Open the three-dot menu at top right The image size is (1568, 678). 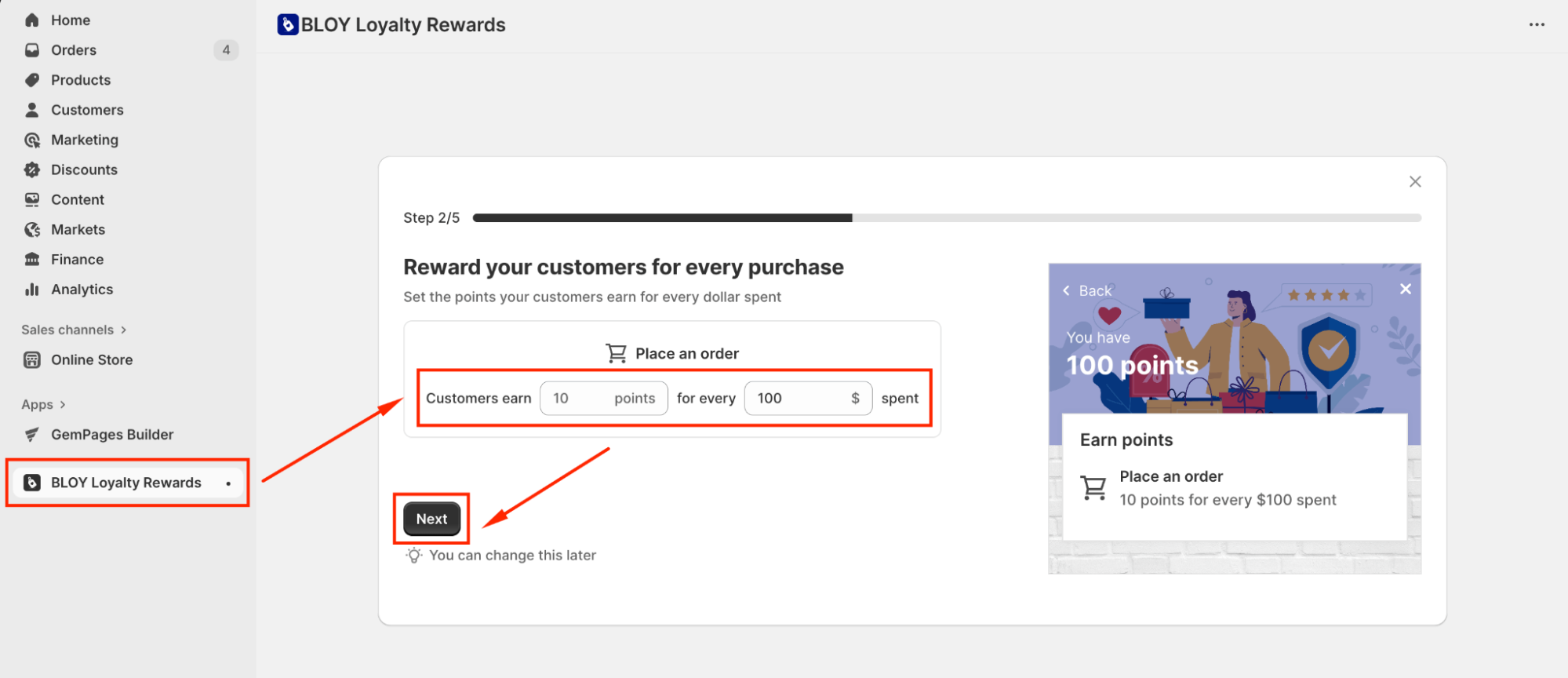click(x=1537, y=25)
